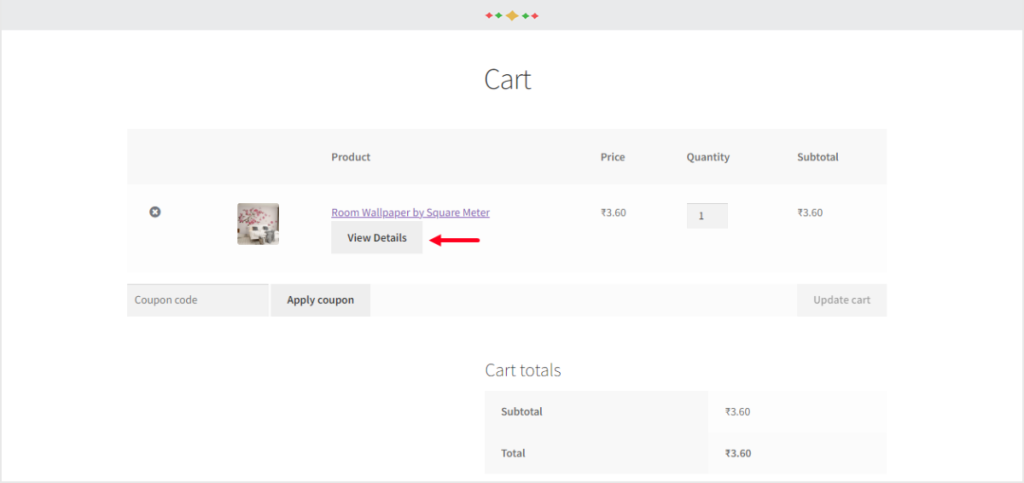Select the Subtotal label in Cart totals

[x=522, y=412]
